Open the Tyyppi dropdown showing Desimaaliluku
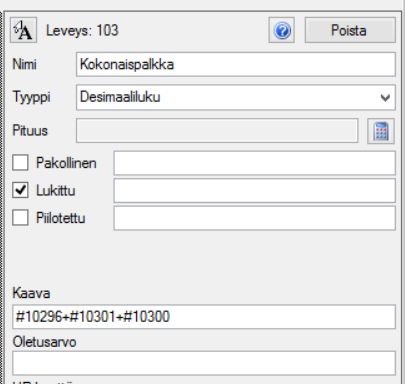Viewport: 405px width, 384px height. 236,97
